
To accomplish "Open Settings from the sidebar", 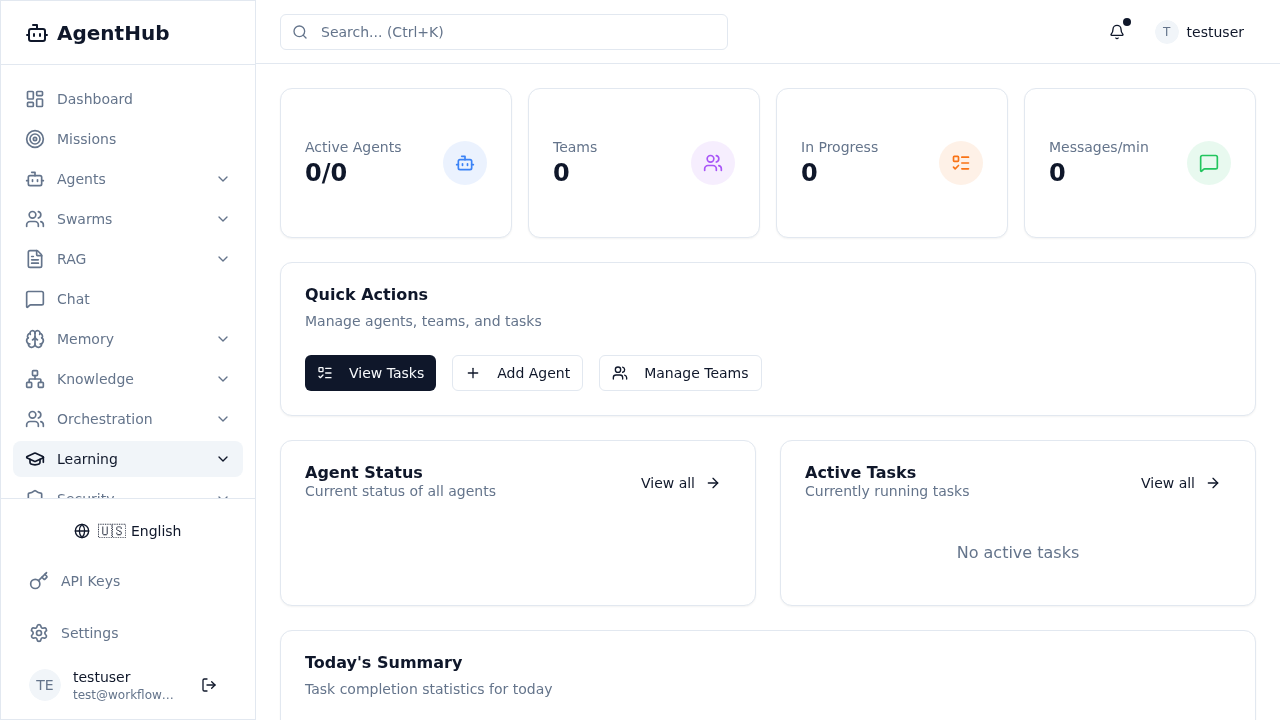I will click(x=89, y=633).
